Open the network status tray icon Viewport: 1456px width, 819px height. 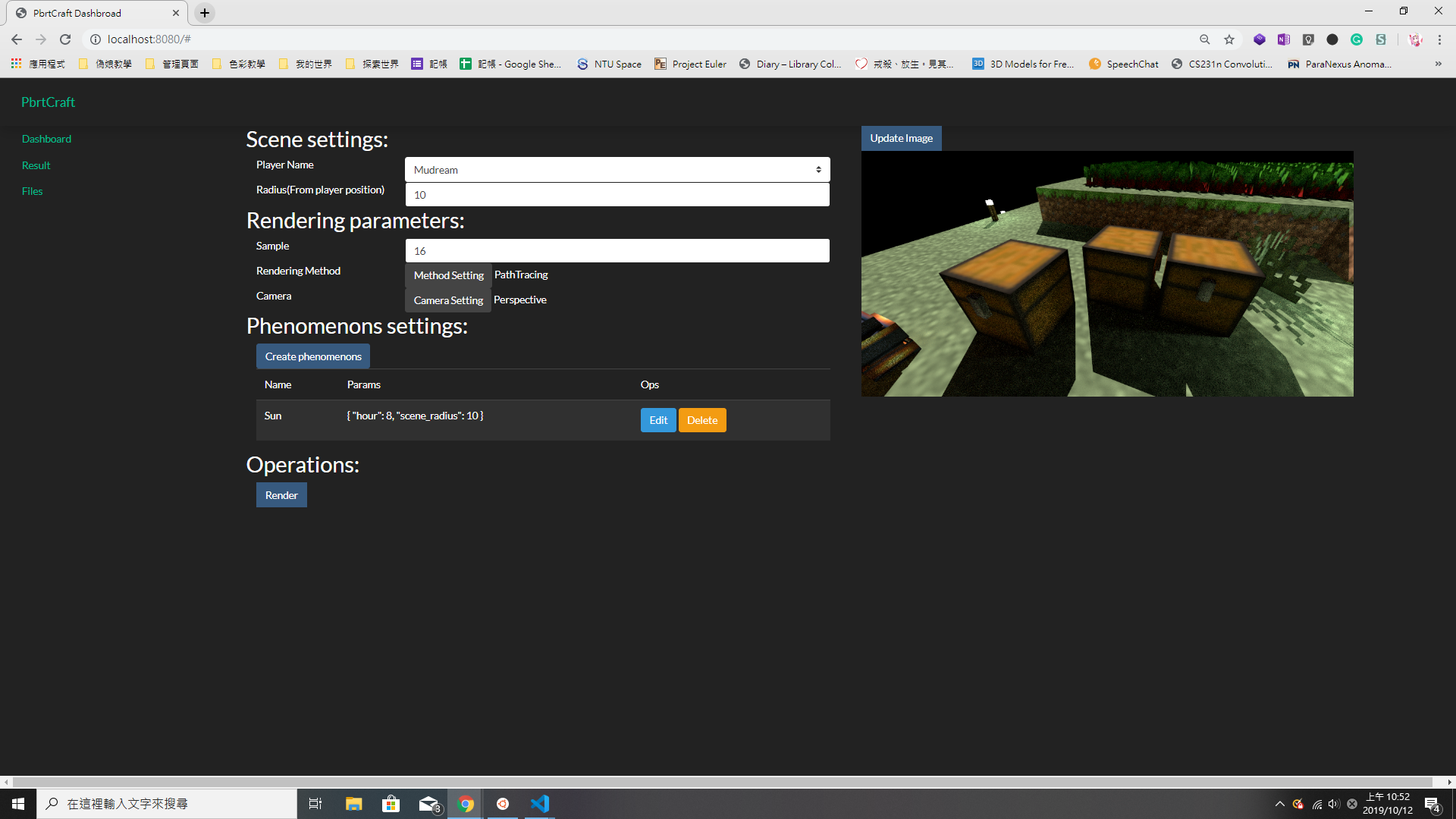pos(1316,804)
